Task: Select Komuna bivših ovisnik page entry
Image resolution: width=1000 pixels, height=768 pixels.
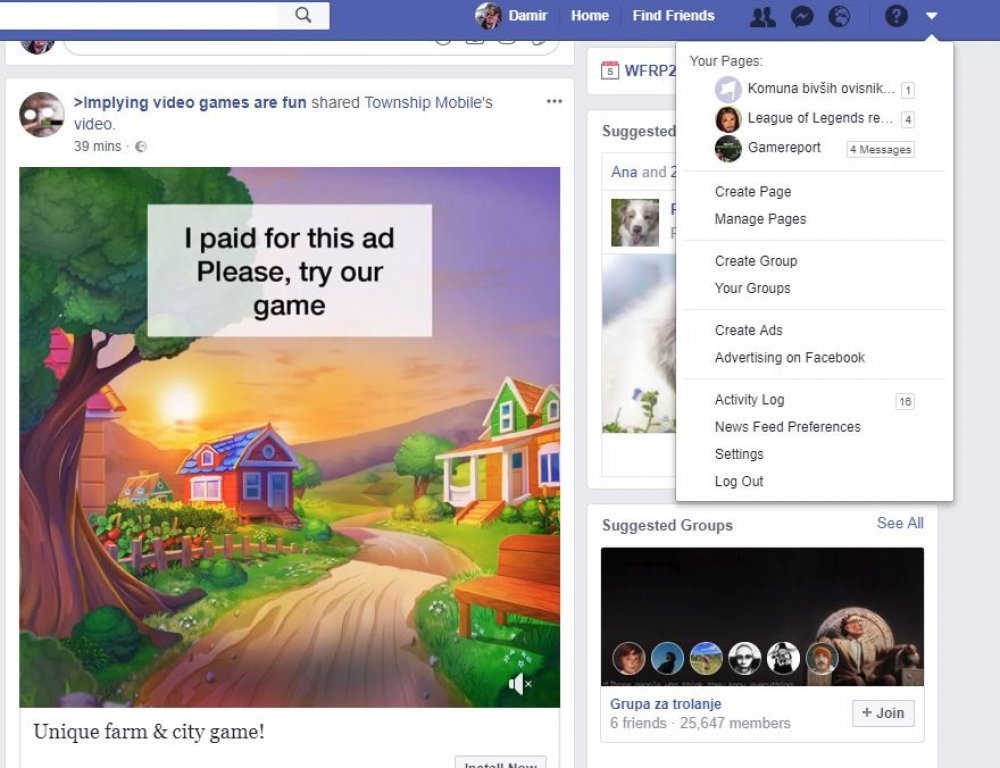Action: 814,89
